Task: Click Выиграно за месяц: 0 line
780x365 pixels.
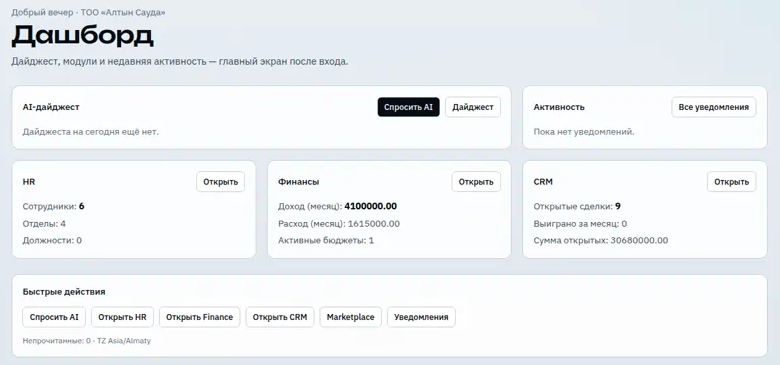Action: click(580, 223)
